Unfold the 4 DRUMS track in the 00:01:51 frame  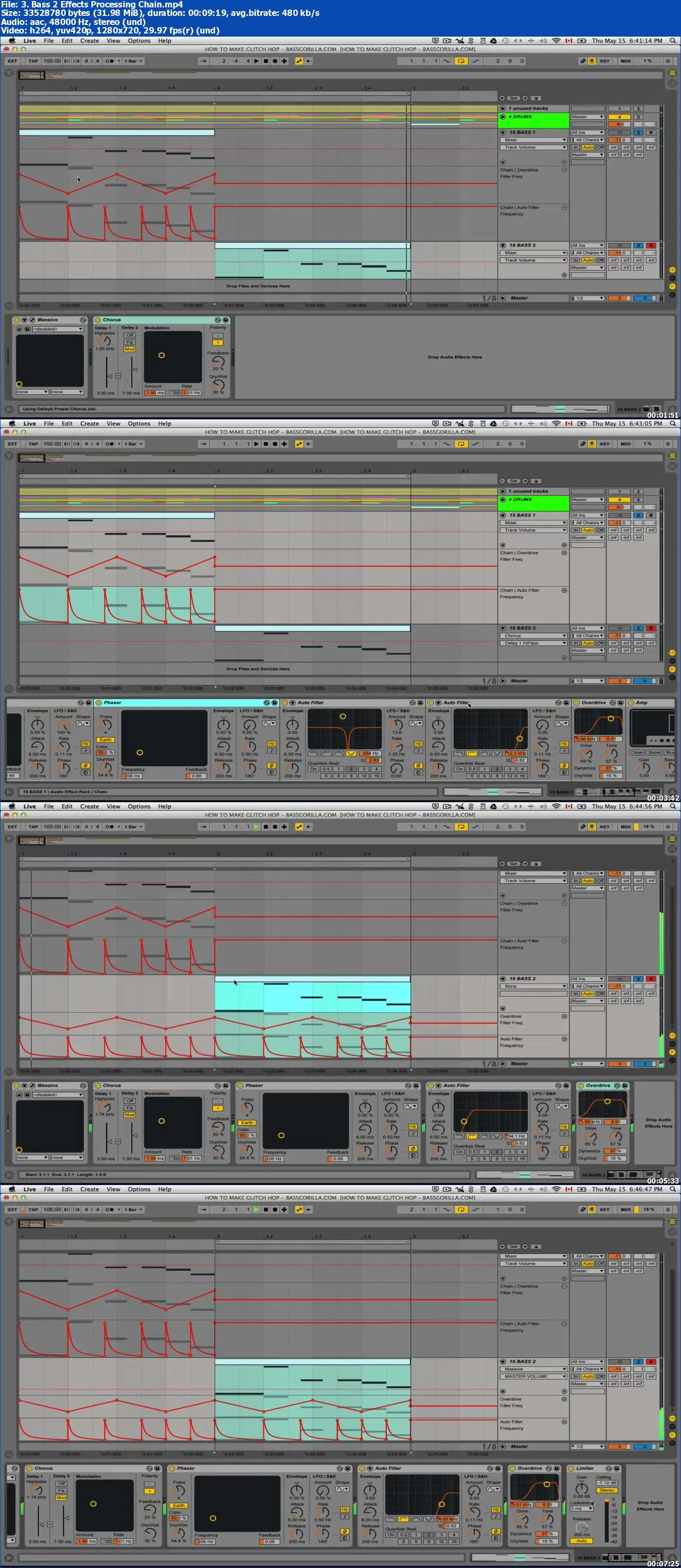(503, 116)
